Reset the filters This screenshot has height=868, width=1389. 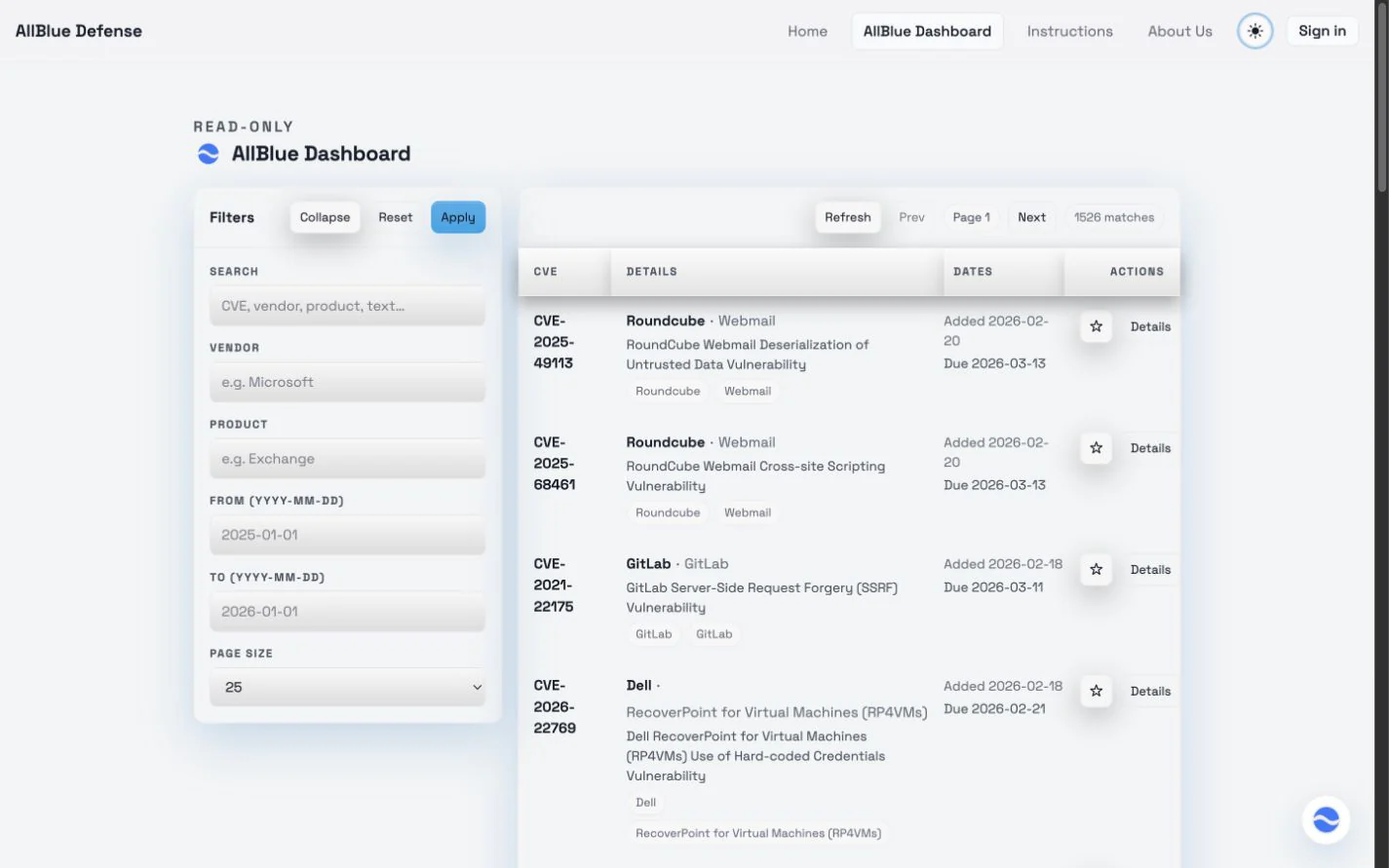(395, 217)
